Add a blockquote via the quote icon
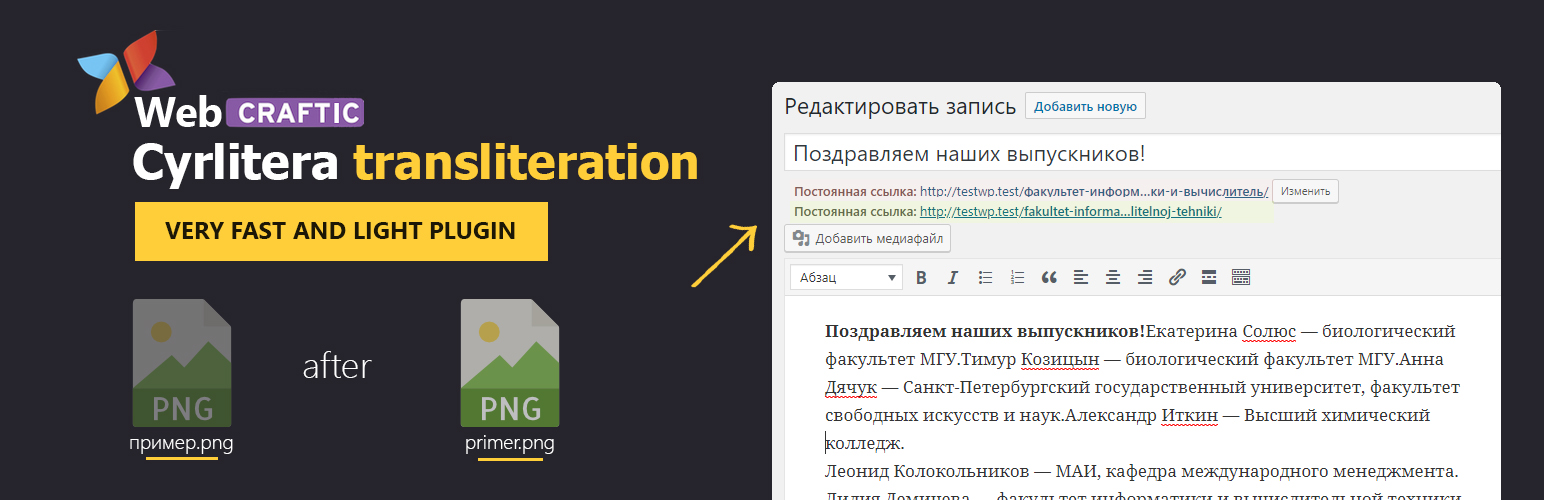1544x500 pixels. pos(1049,277)
